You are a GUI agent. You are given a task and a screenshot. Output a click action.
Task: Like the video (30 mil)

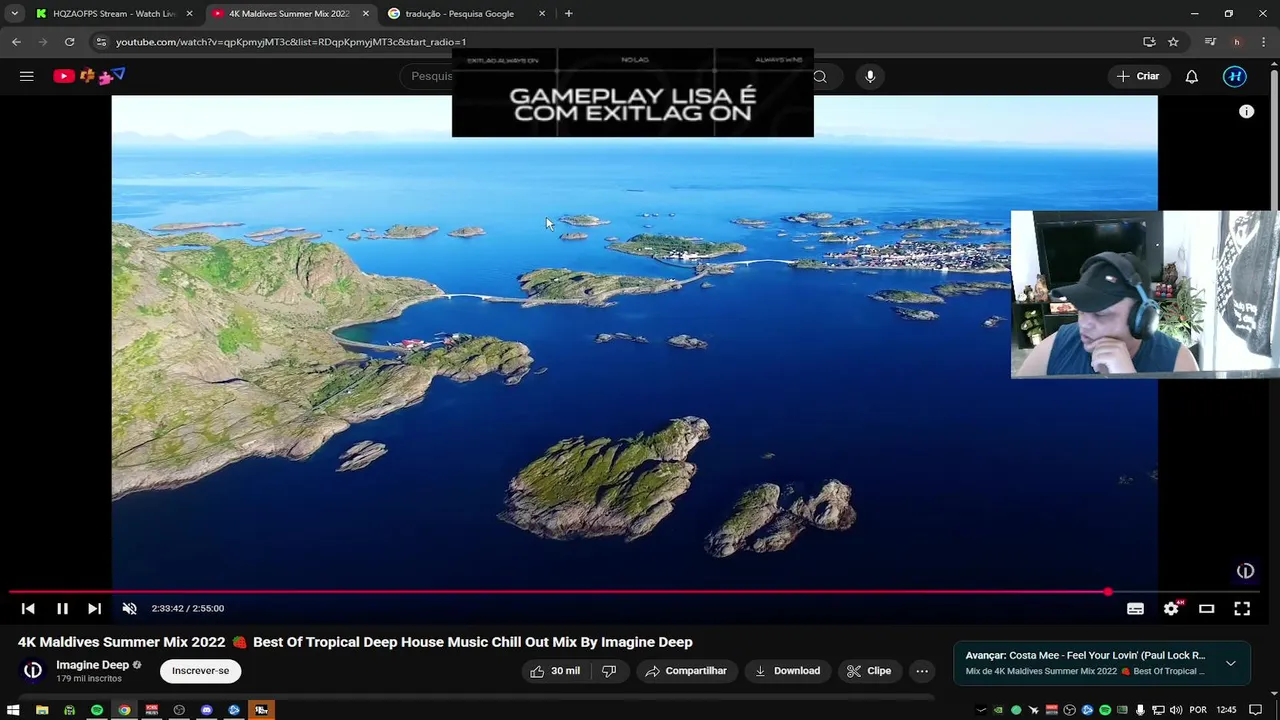click(555, 671)
